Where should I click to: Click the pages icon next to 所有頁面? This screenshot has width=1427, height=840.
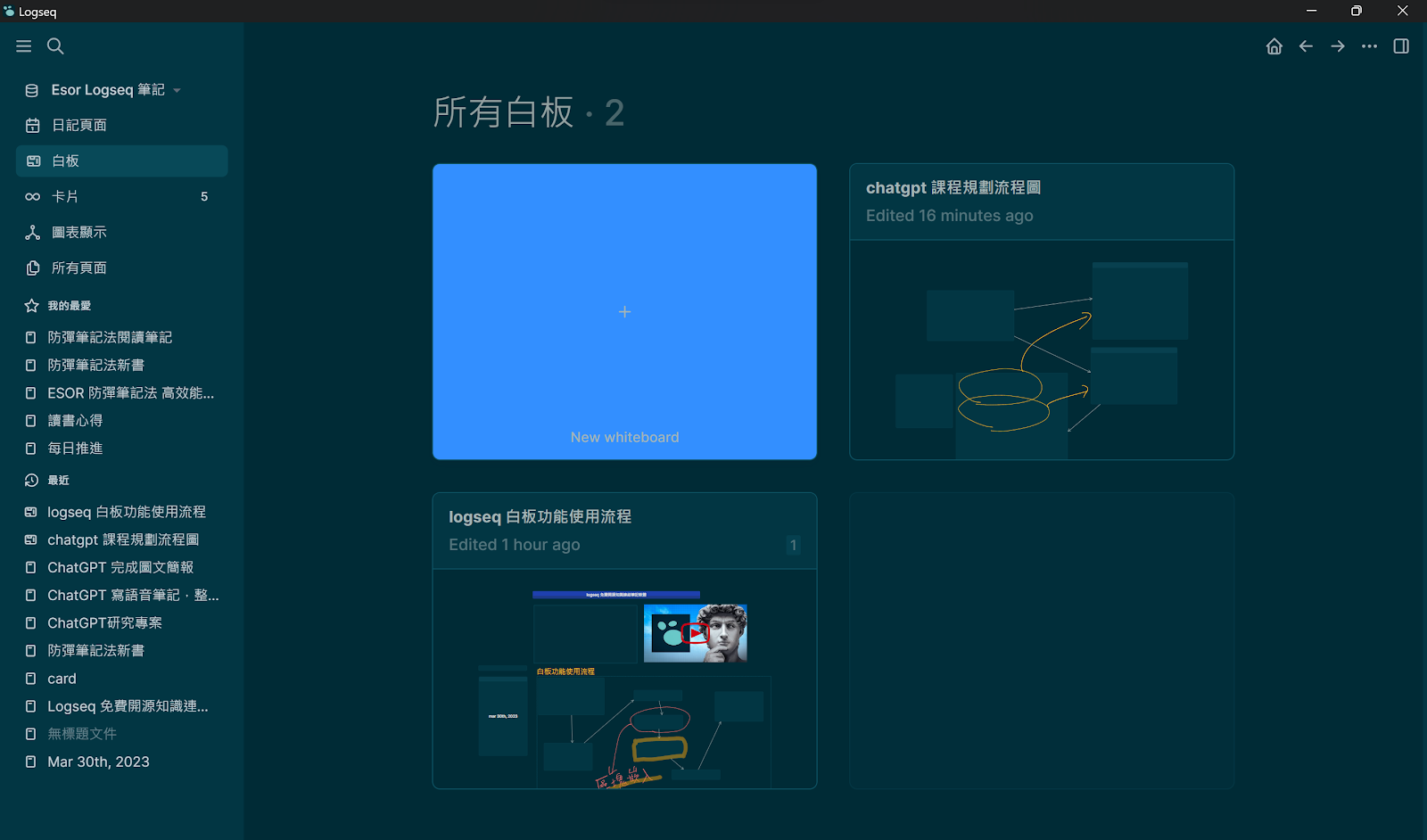click(33, 268)
